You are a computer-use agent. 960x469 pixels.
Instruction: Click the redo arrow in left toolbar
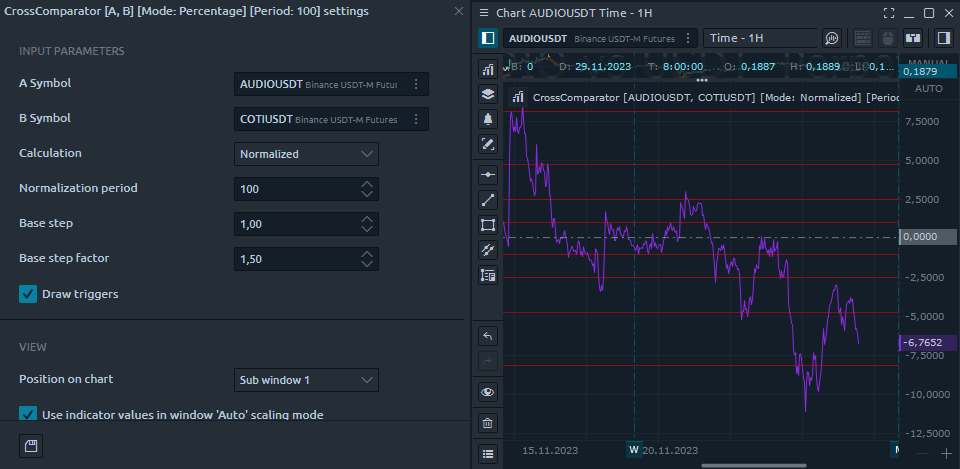488,361
